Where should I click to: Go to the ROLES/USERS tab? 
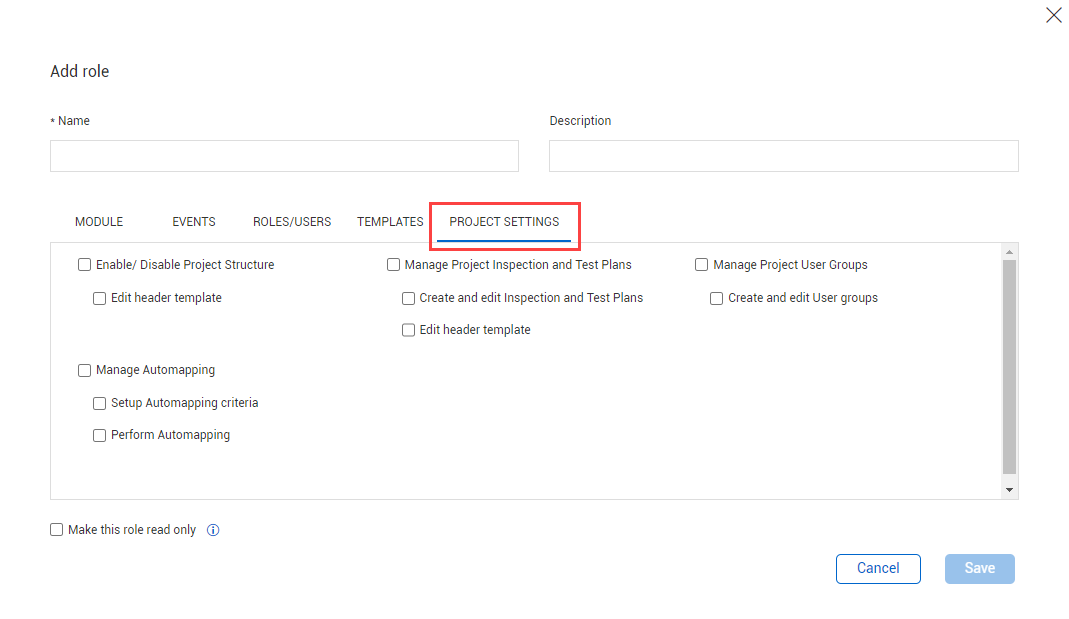[292, 222]
